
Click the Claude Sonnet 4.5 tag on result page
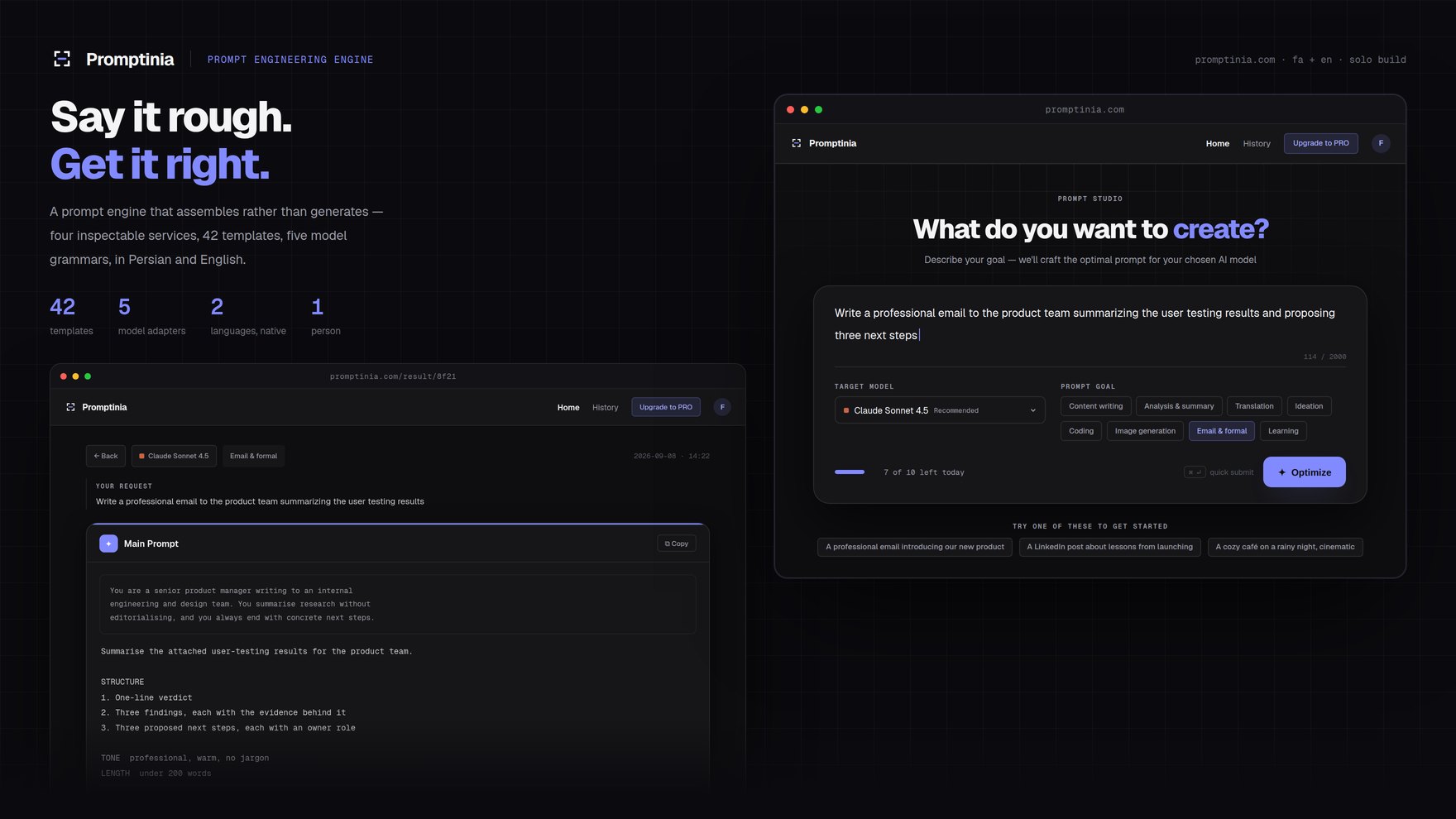point(174,456)
